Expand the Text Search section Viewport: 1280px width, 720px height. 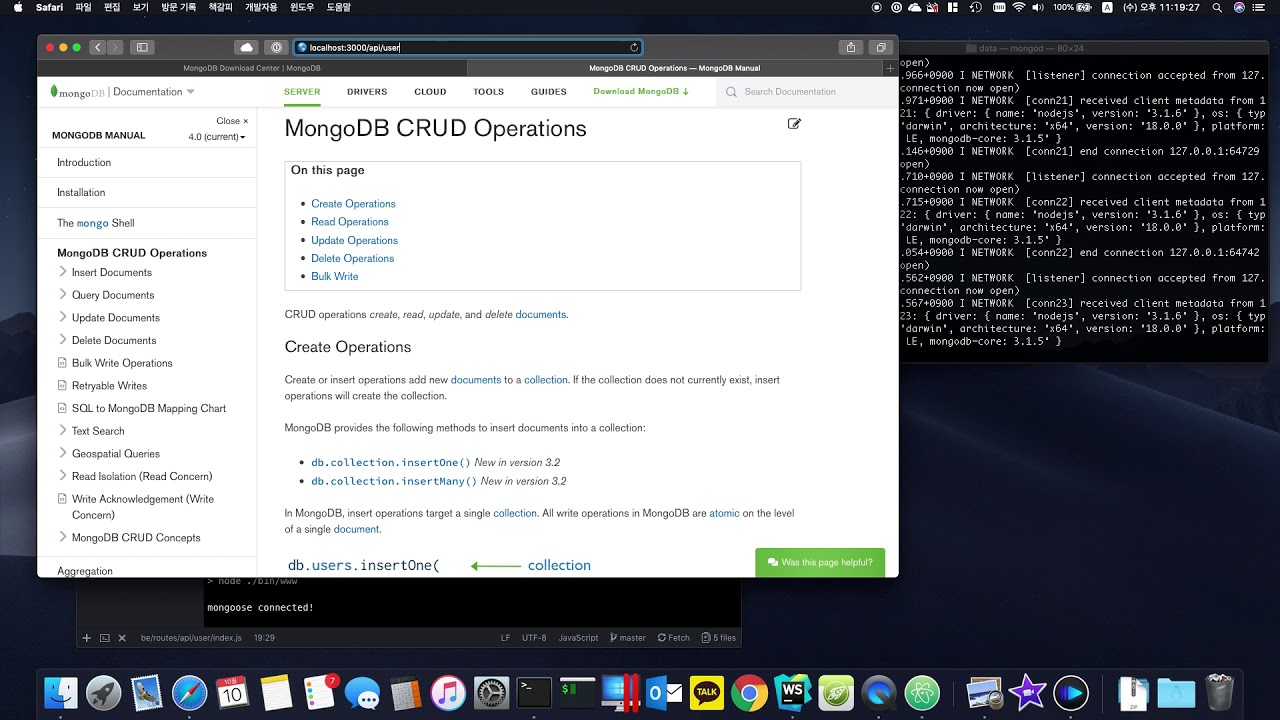point(63,431)
